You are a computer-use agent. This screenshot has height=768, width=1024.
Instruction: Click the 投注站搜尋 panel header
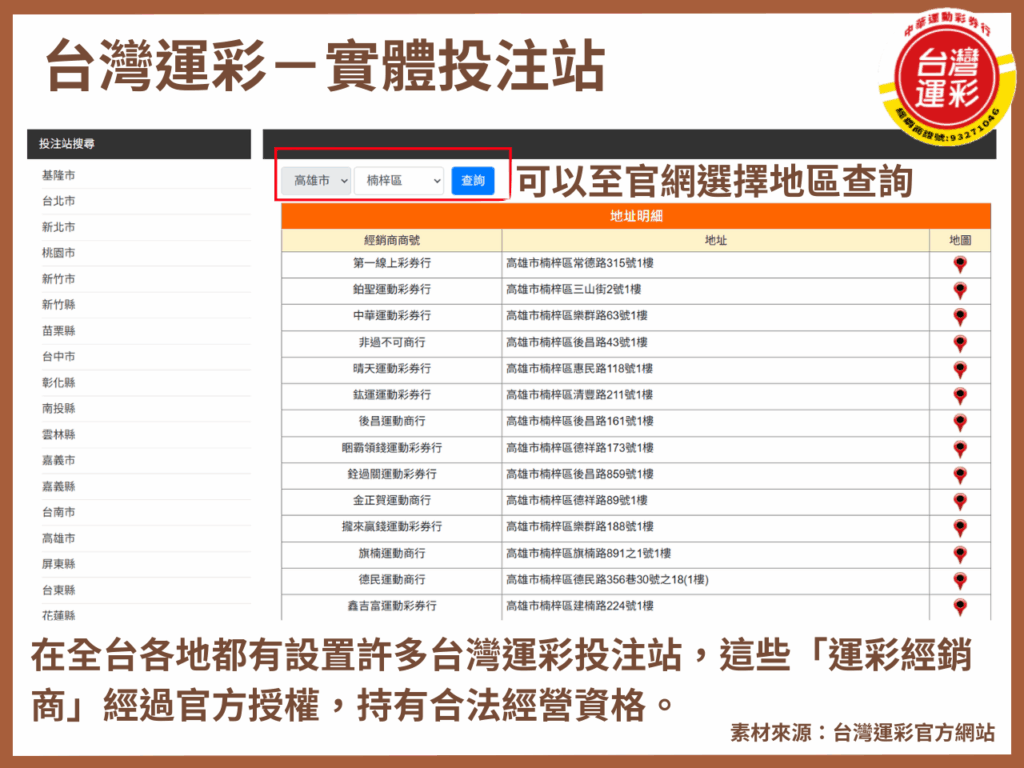pyautogui.click(x=139, y=144)
